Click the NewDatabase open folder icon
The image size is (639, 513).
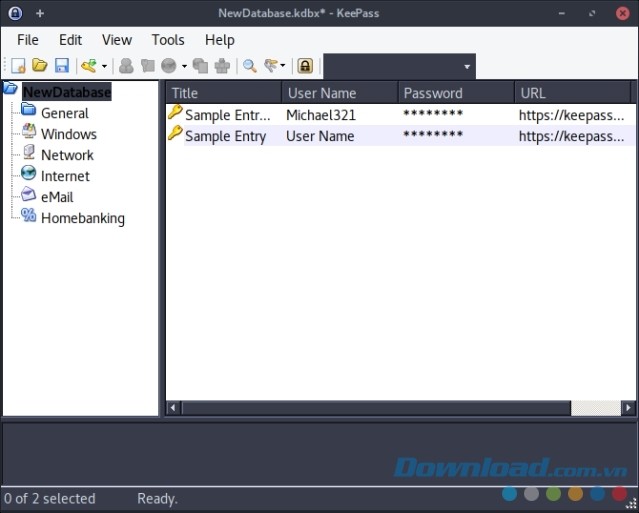point(10,88)
